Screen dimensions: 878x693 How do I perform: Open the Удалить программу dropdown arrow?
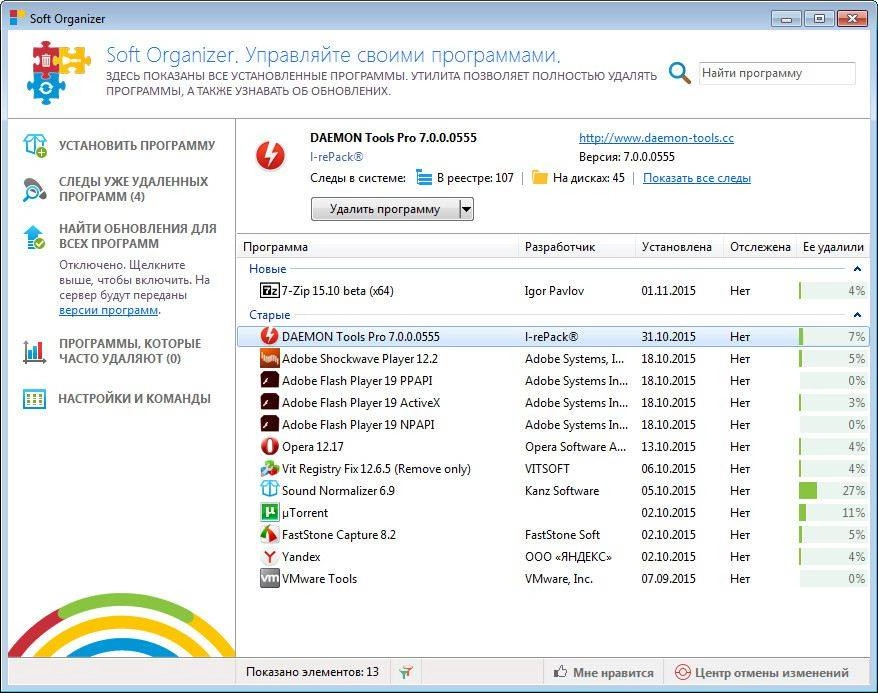point(466,209)
